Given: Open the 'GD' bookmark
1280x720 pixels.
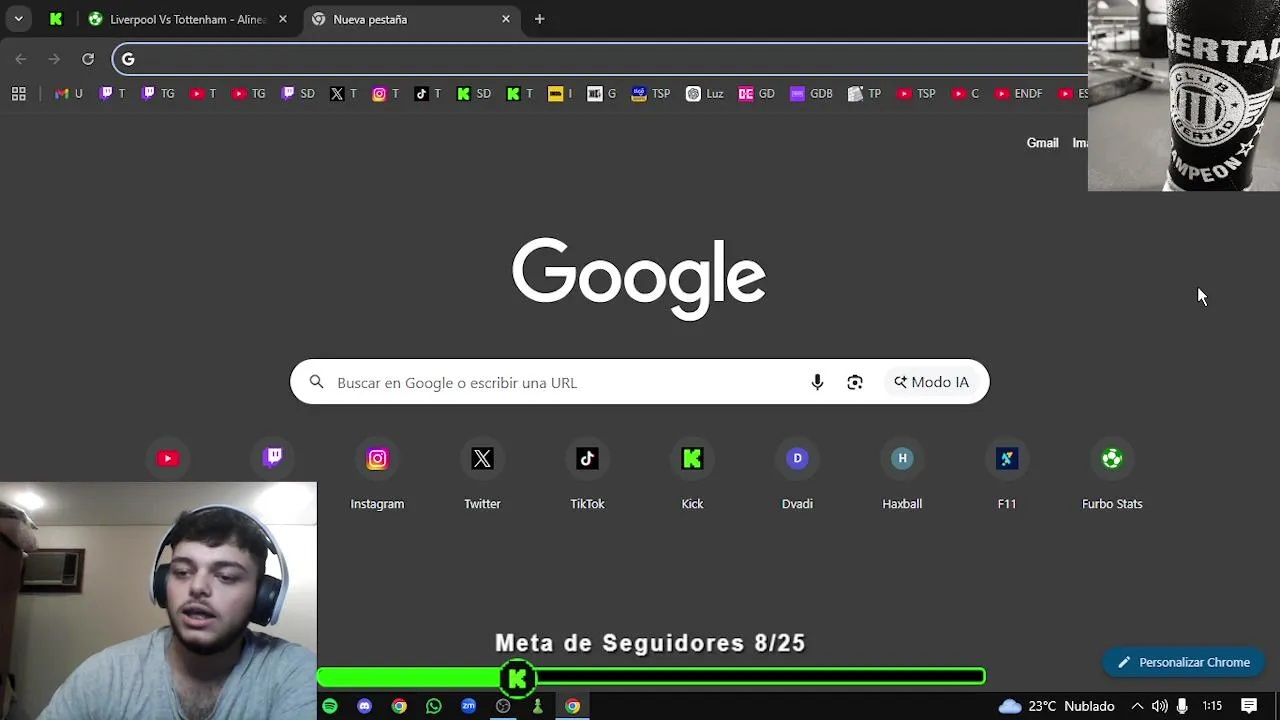Looking at the screenshot, I should [757, 93].
